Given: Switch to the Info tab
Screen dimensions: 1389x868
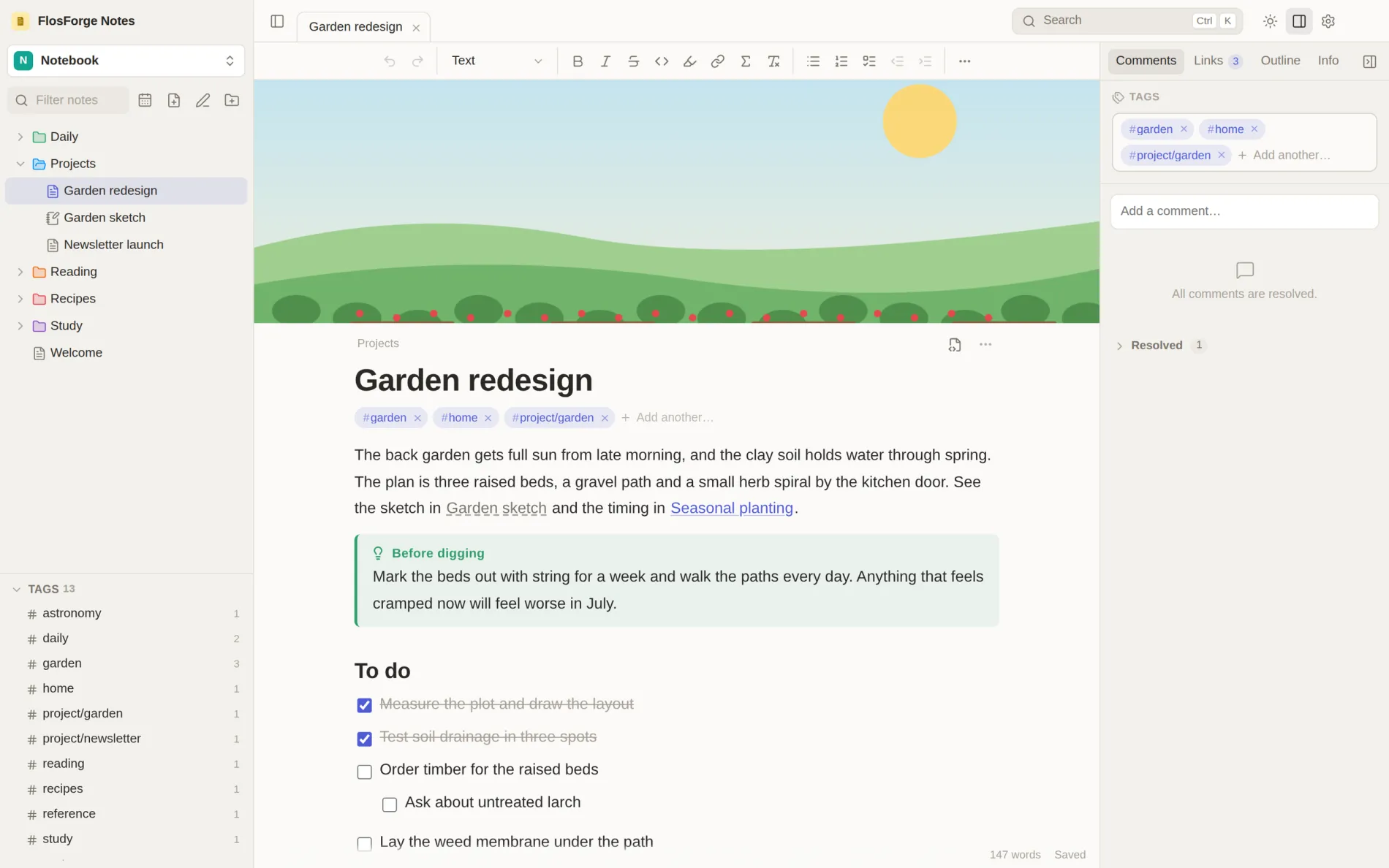Looking at the screenshot, I should coord(1328,61).
